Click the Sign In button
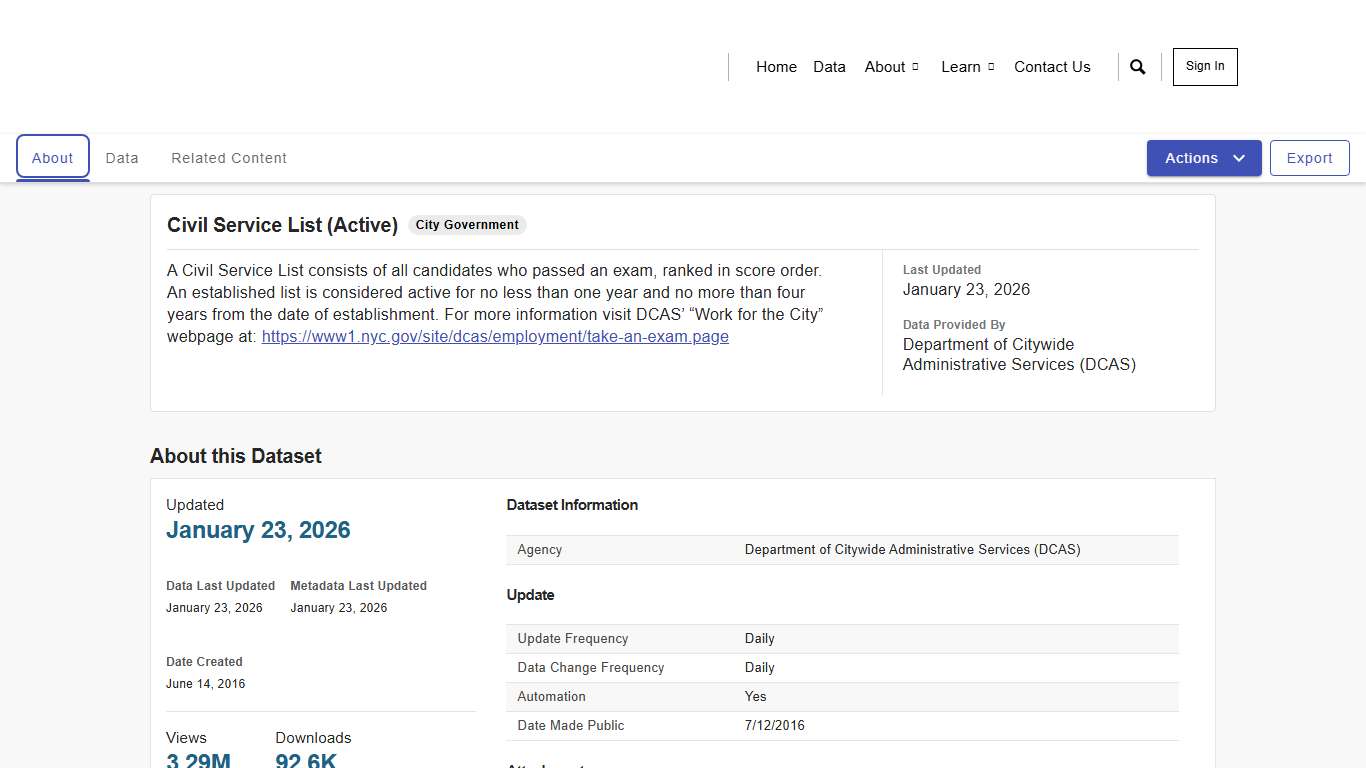Screen dimensions: 1366x768 click(x=1204, y=66)
